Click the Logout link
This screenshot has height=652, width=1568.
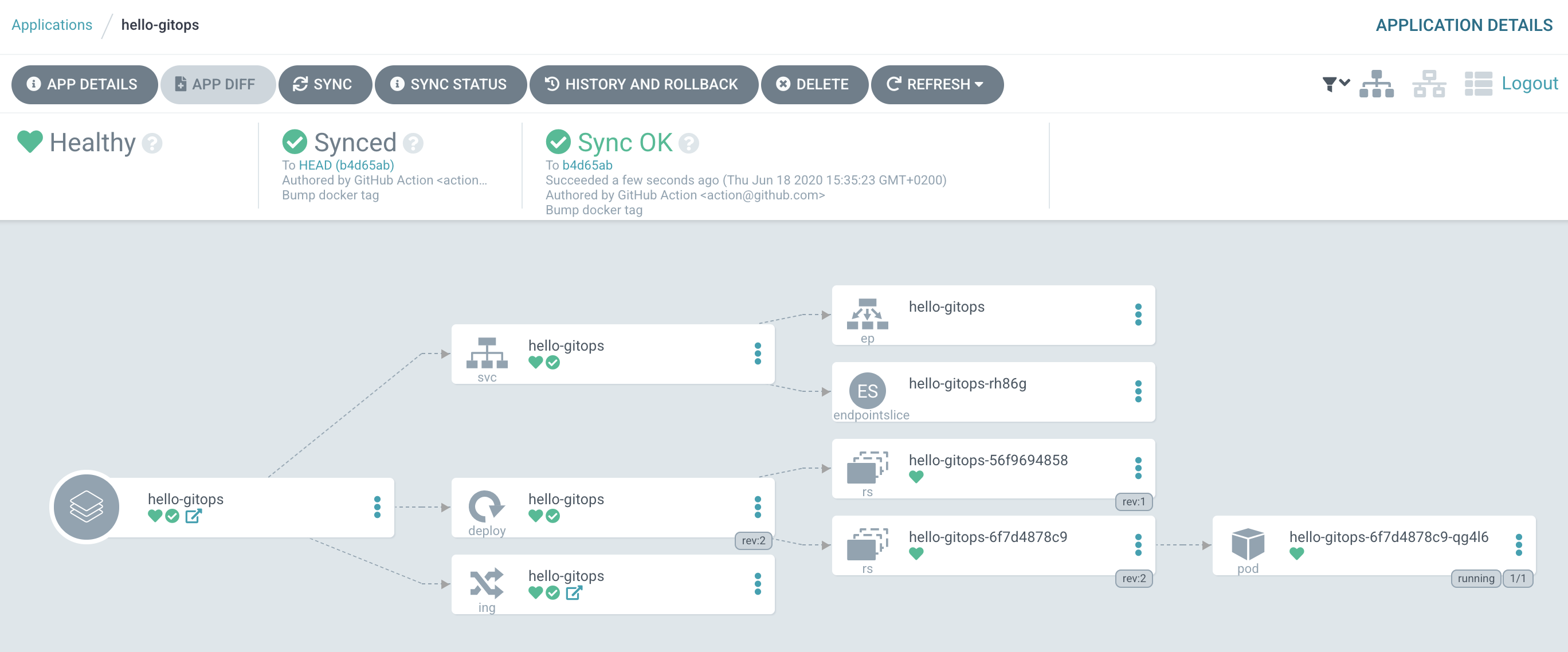click(1529, 84)
